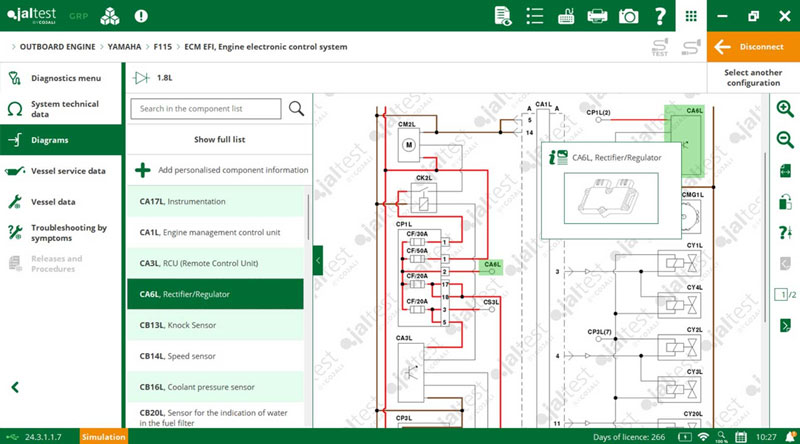Take a screenshot with the camera icon

coord(629,16)
